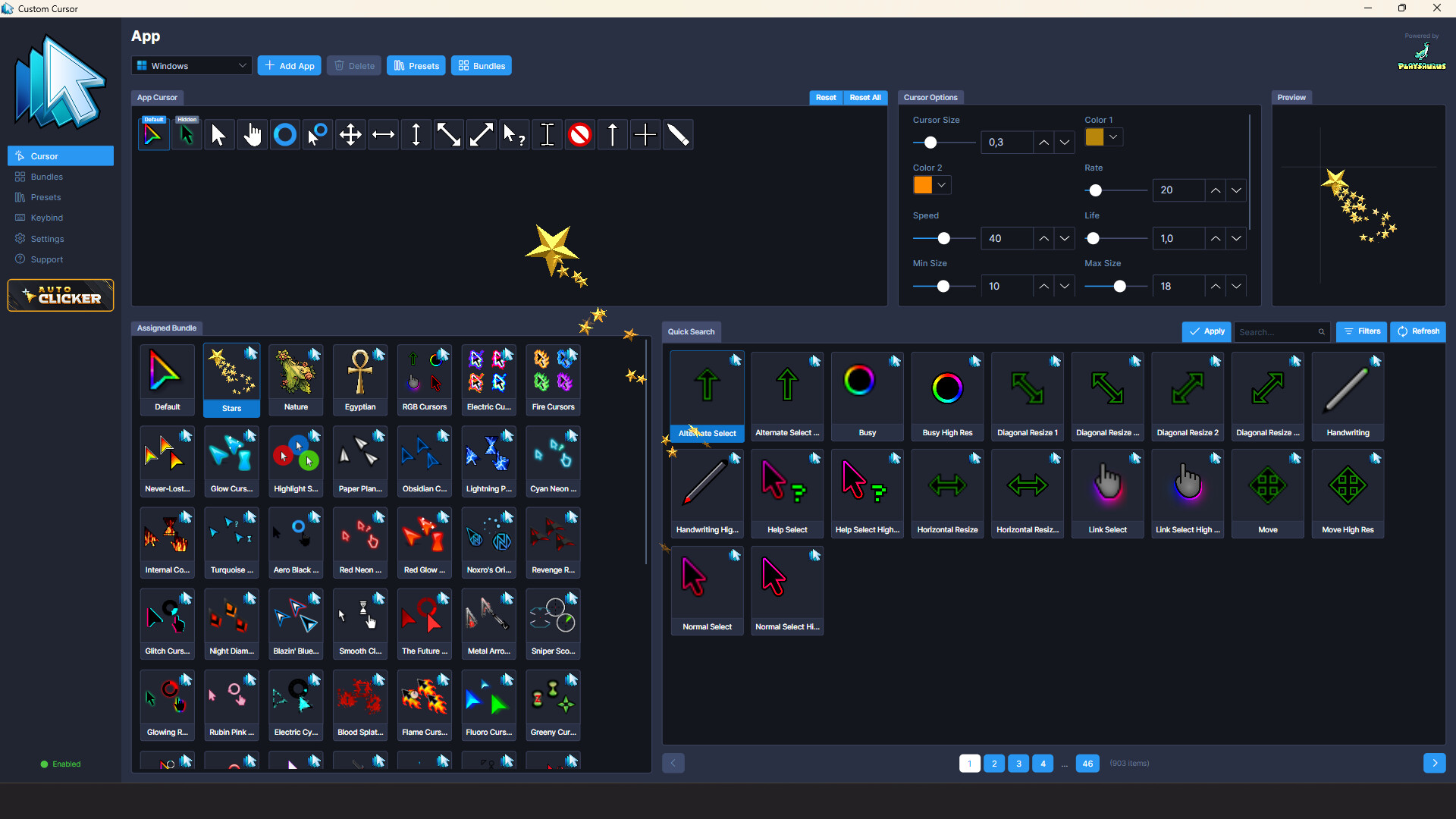Select the Help Select cursor slot
Screen dimensions: 1456x819
click(x=514, y=135)
